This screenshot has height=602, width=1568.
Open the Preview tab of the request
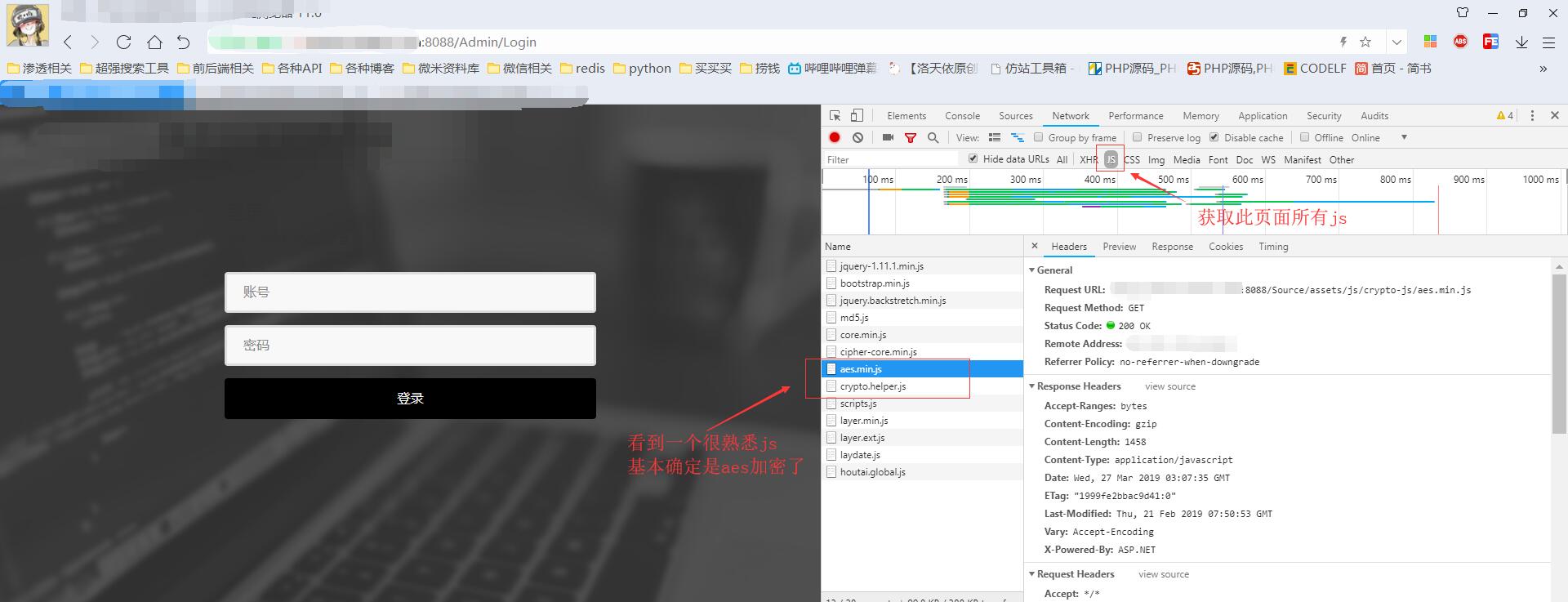click(x=1119, y=246)
